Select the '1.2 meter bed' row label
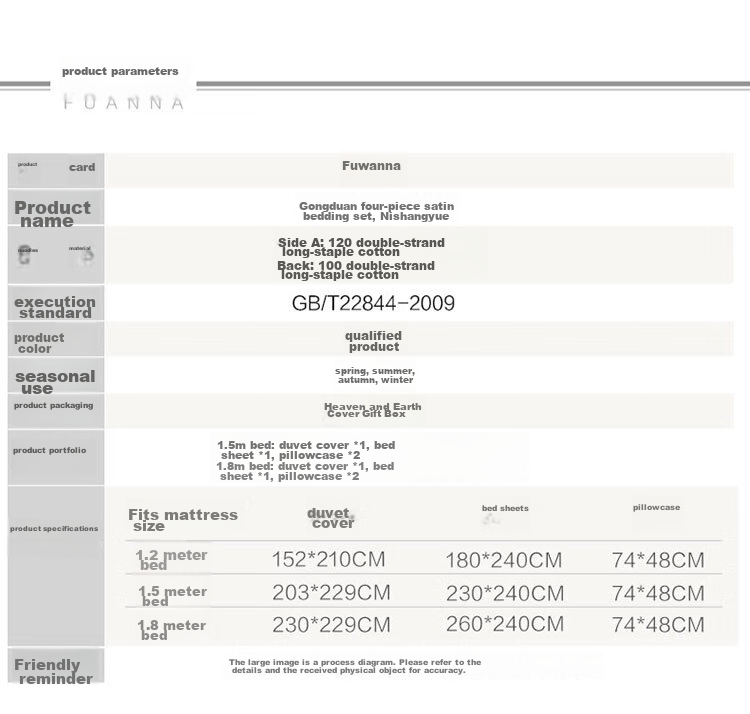The image size is (750, 714). point(171,560)
